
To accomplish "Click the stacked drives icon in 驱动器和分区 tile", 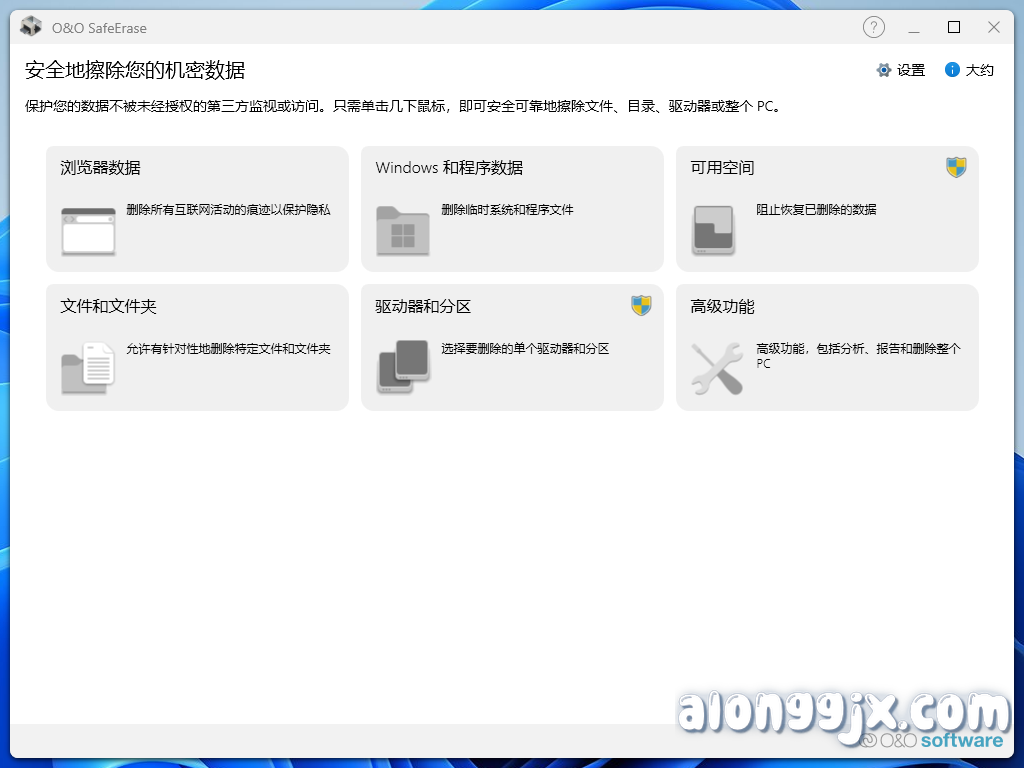I will click(x=403, y=367).
